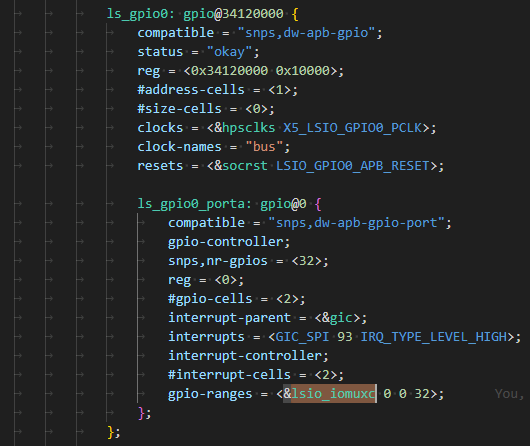530x446 pixels.
Task: Click the interrupt-parent property
Action: coord(230,318)
